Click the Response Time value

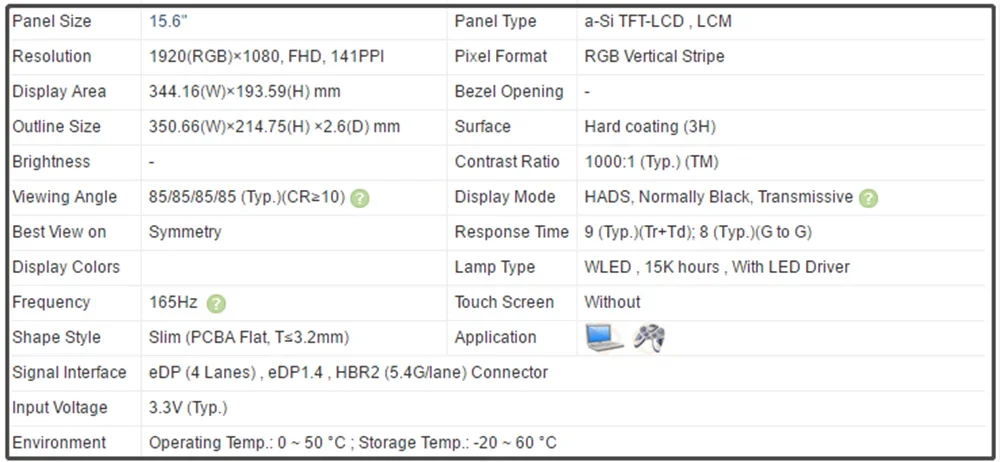[697, 232]
